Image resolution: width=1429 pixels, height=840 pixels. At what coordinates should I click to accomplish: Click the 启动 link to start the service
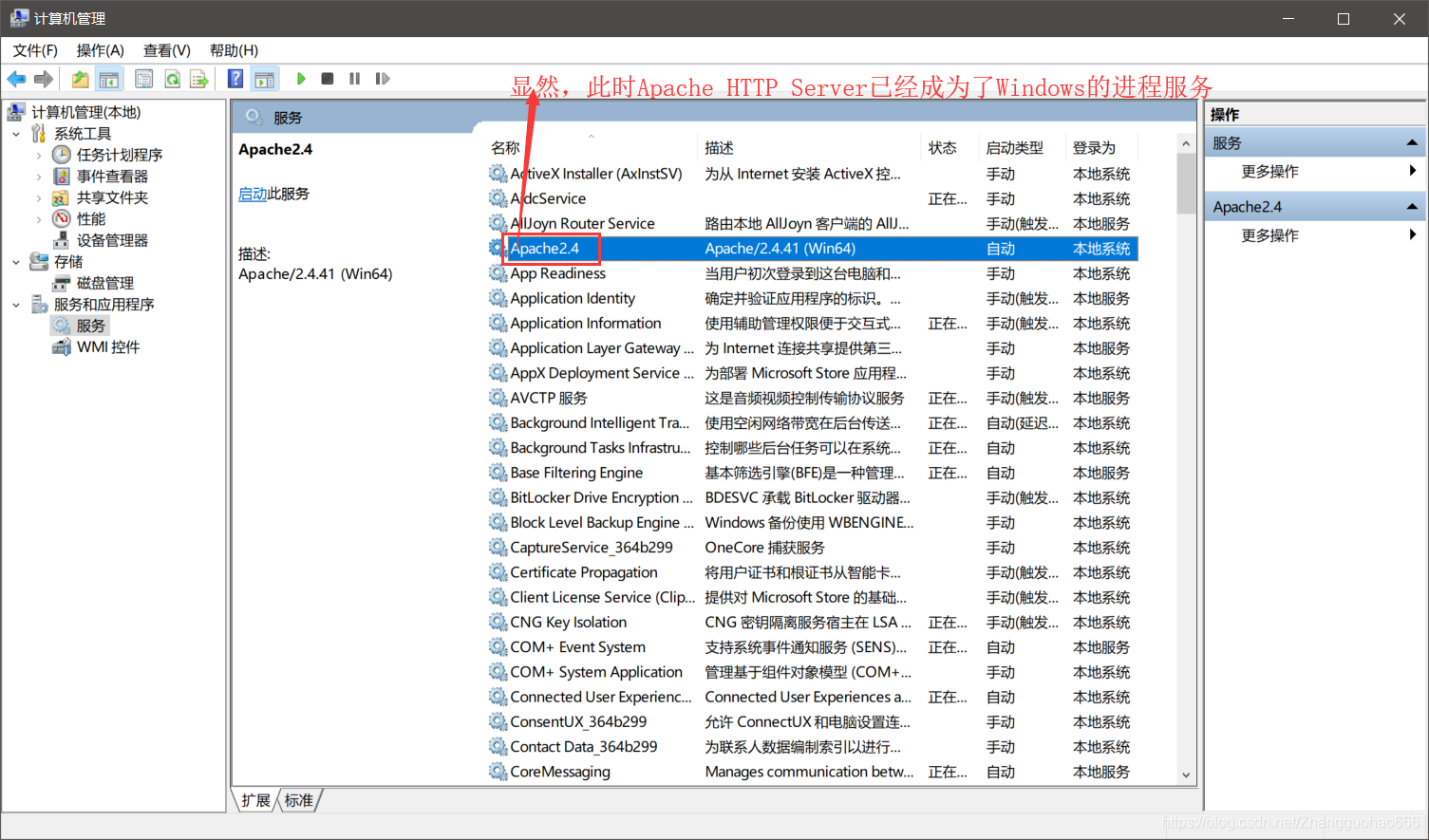(x=253, y=194)
